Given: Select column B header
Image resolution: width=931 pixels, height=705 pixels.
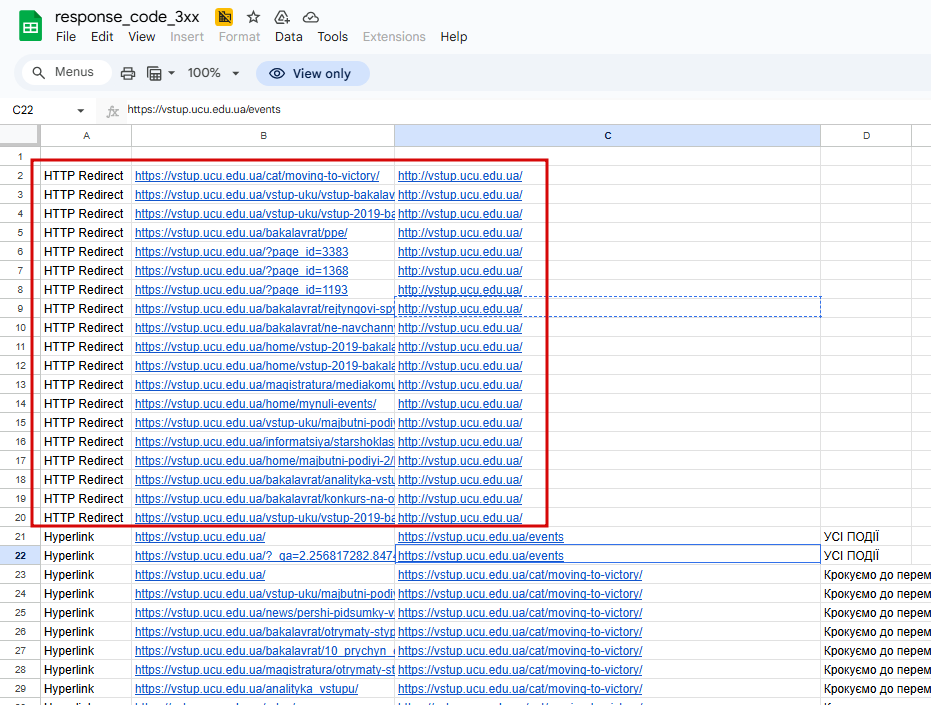Looking at the screenshot, I should pos(263,136).
